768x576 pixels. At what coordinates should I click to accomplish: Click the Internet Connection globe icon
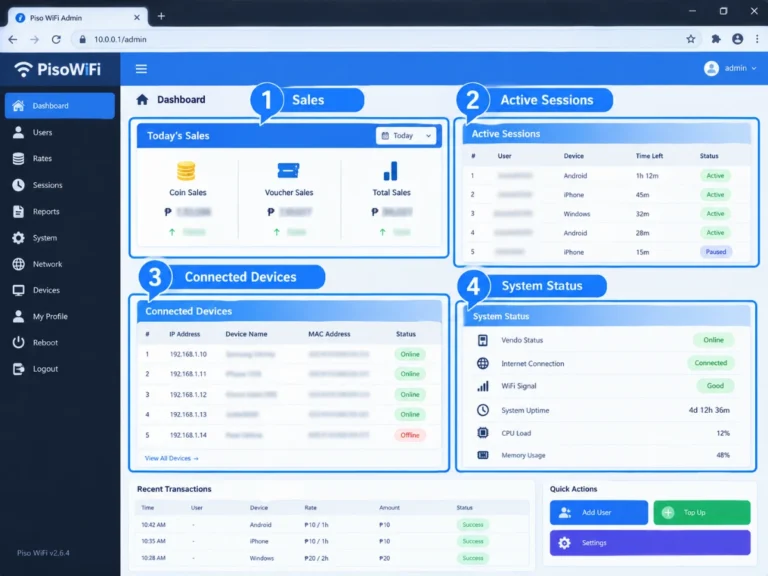click(482, 363)
